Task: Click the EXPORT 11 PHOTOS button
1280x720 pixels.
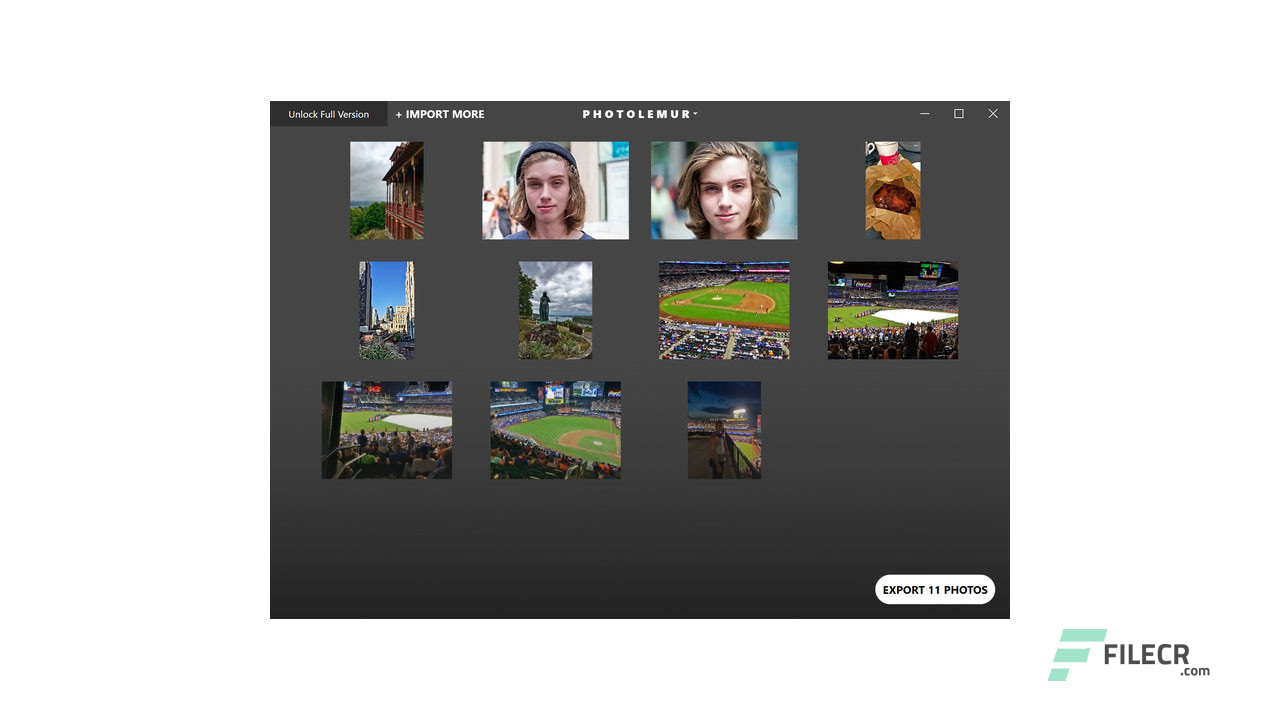Action: click(x=935, y=589)
